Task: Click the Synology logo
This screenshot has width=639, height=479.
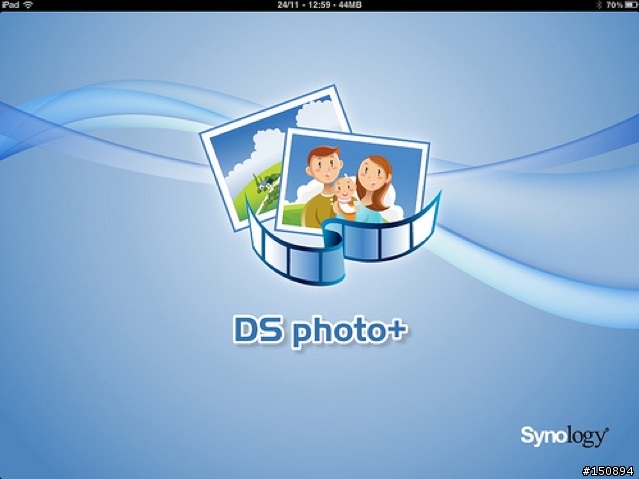Action: [x=564, y=437]
